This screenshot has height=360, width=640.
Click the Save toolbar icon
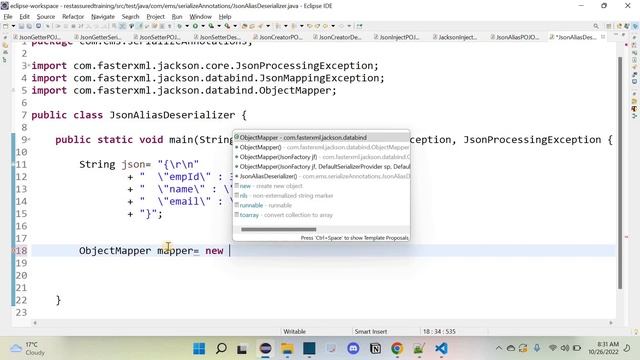click(21, 26)
